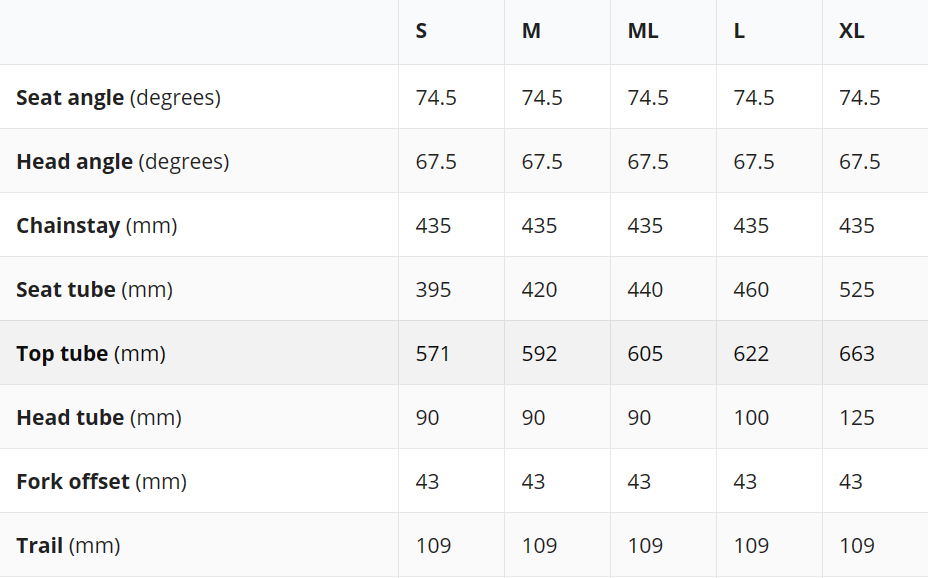Image resolution: width=928 pixels, height=578 pixels.
Task: Select the highlighted Top tube row label
Action: point(91,353)
